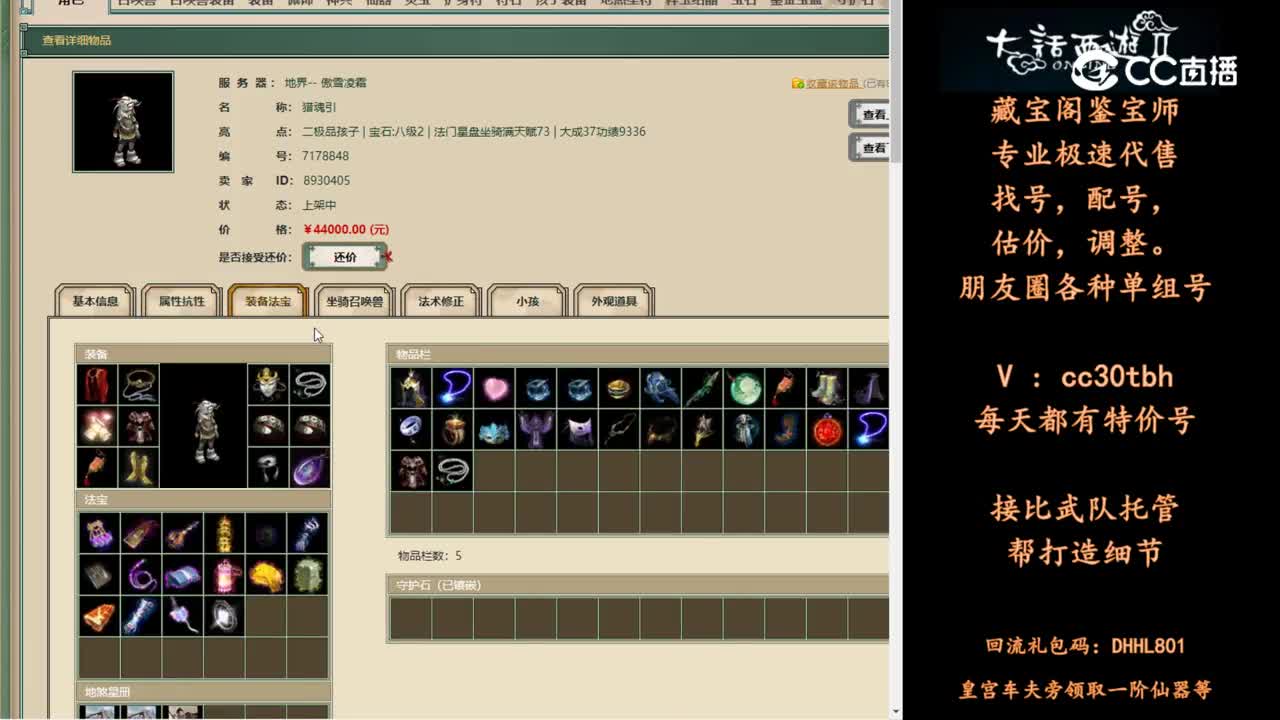
Task: Select the white boots inventory item
Action: click(x=828, y=388)
